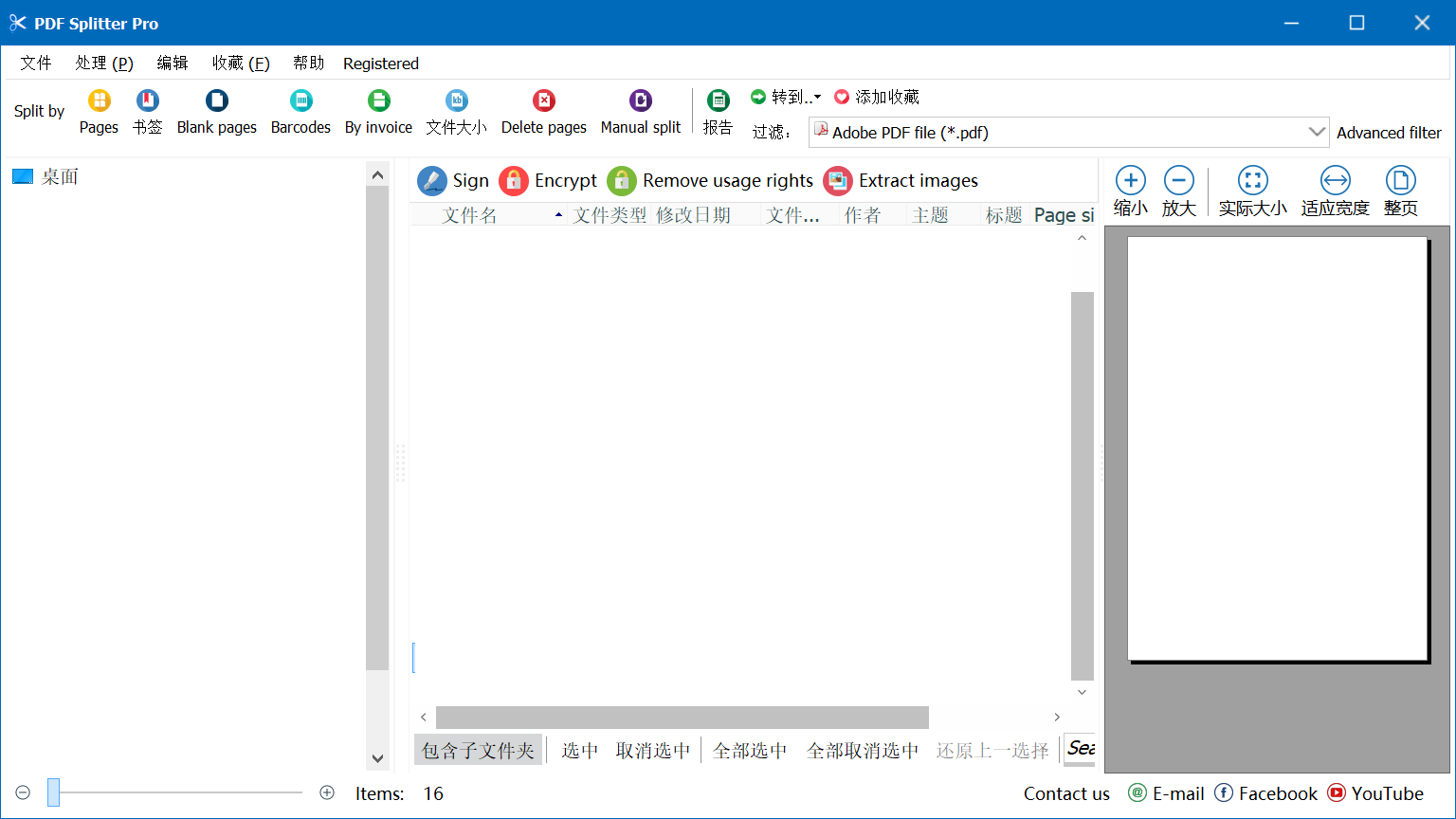
Task: Click file list scroll down arrow
Action: (x=1082, y=692)
